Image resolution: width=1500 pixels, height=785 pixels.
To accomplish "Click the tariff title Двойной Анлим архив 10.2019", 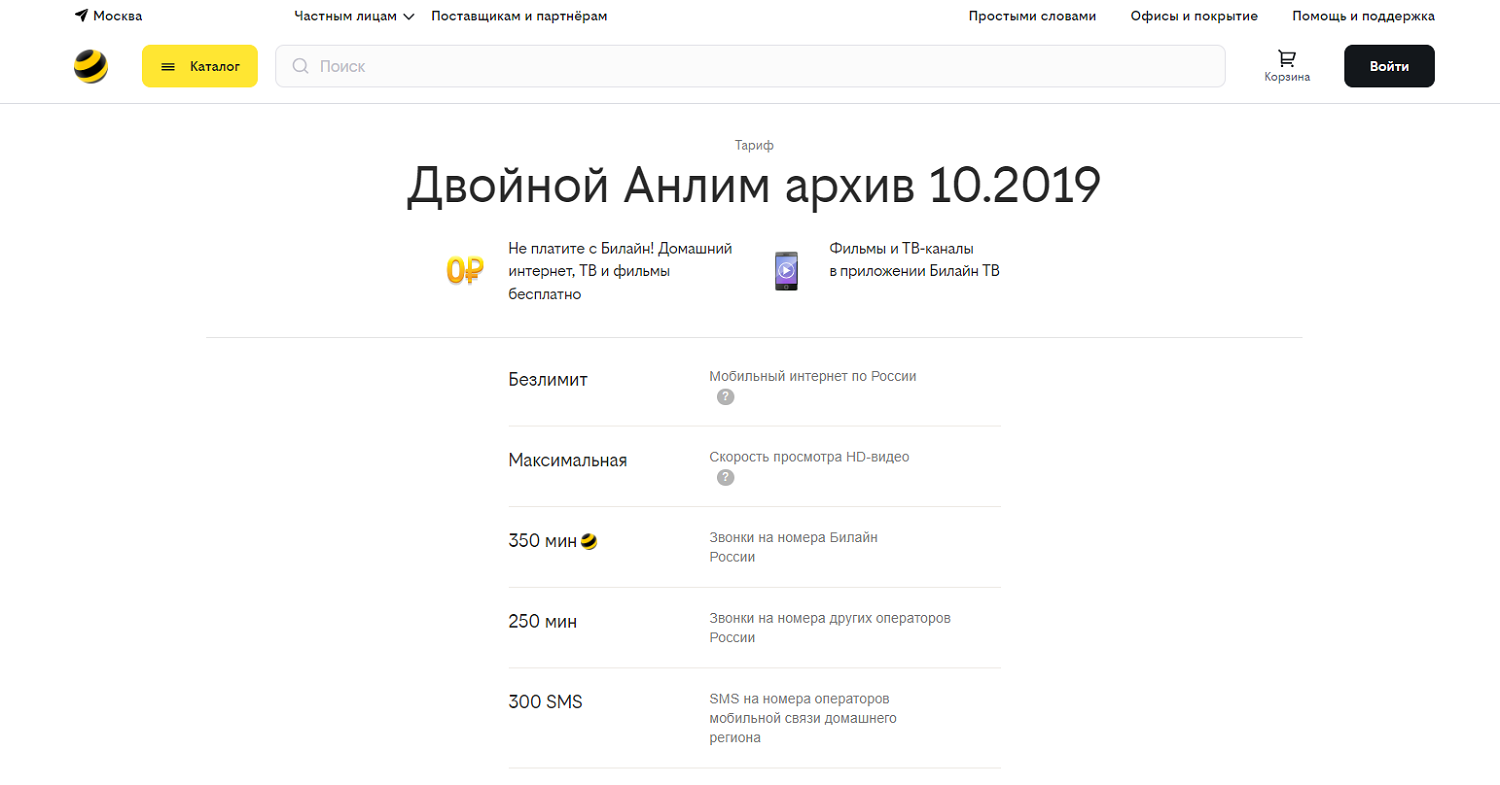I will 753,186.
